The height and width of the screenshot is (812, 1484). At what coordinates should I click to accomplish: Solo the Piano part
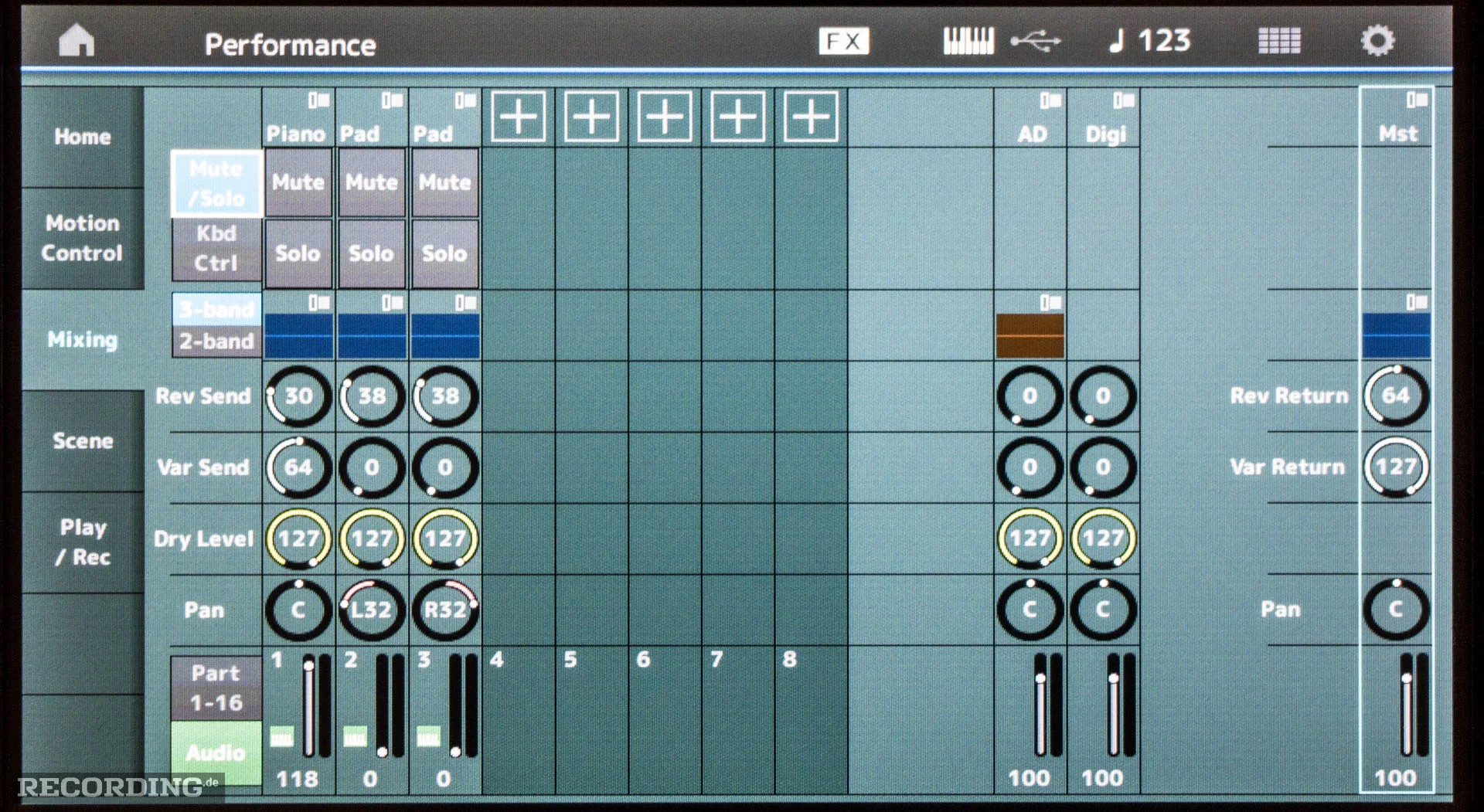pyautogui.click(x=298, y=253)
